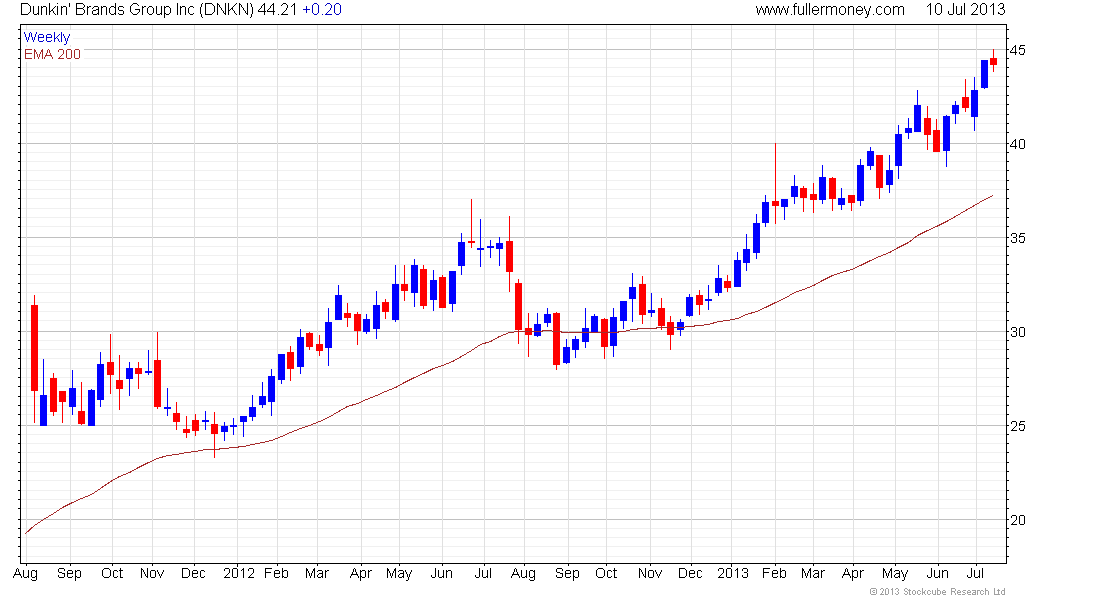Screen dimensions: 1100x600
Task: Click the Jul label after 2013
Action: (x=976, y=573)
